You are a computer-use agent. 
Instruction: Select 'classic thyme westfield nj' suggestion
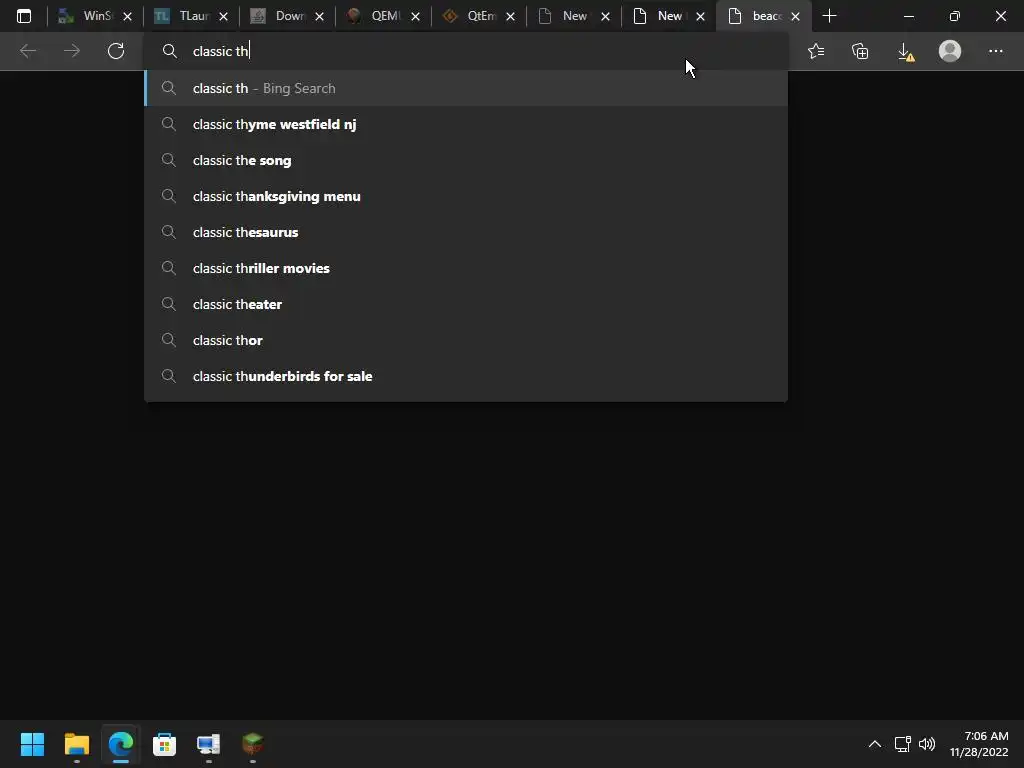coord(466,124)
